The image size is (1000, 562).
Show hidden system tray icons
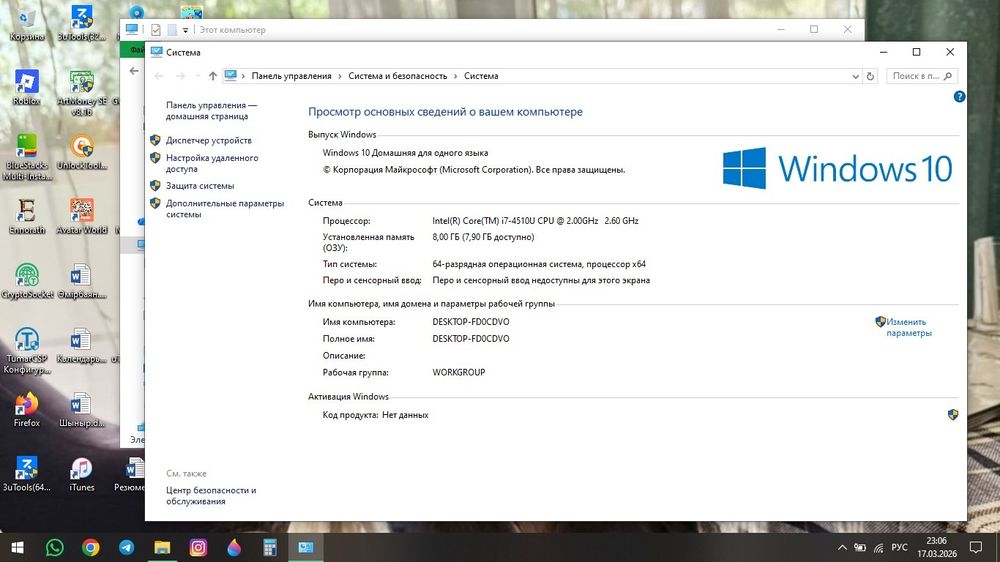pos(842,547)
